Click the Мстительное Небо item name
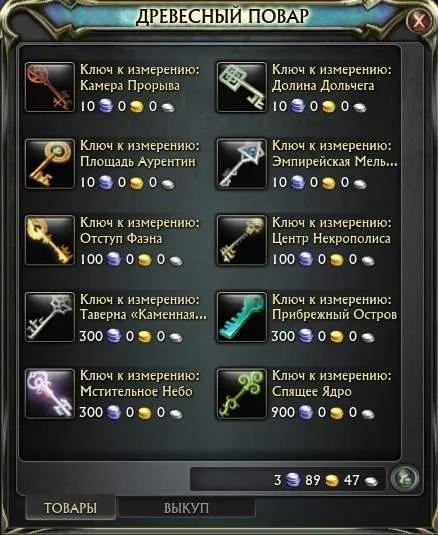Viewport: 438px width, 535px height. [136, 392]
